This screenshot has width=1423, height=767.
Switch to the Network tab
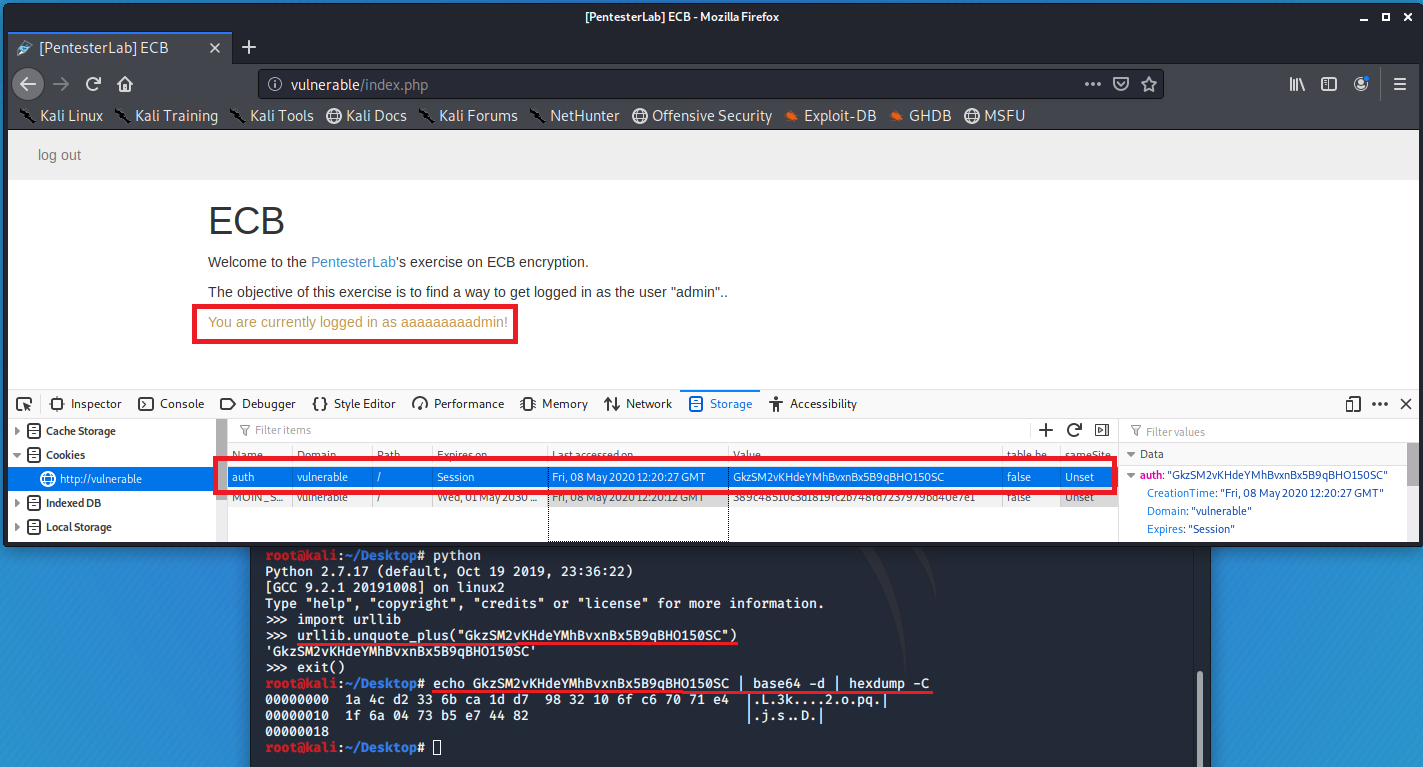pyautogui.click(x=638, y=404)
